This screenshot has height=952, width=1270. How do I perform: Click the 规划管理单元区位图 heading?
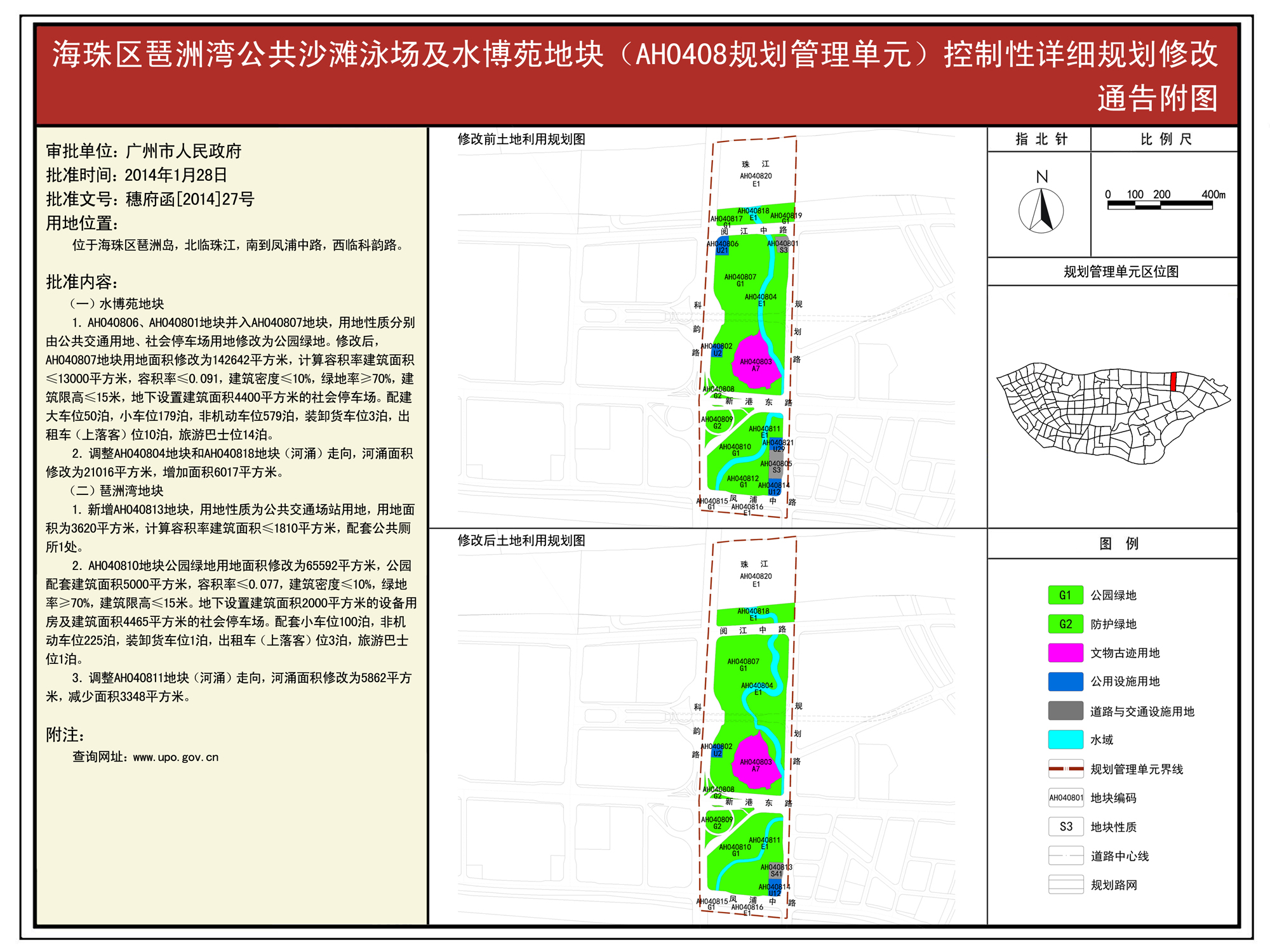point(1121,272)
